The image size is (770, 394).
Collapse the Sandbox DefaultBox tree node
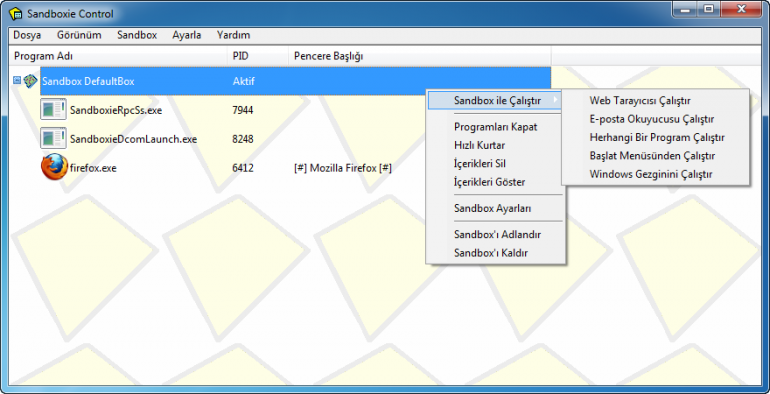pos(17,80)
